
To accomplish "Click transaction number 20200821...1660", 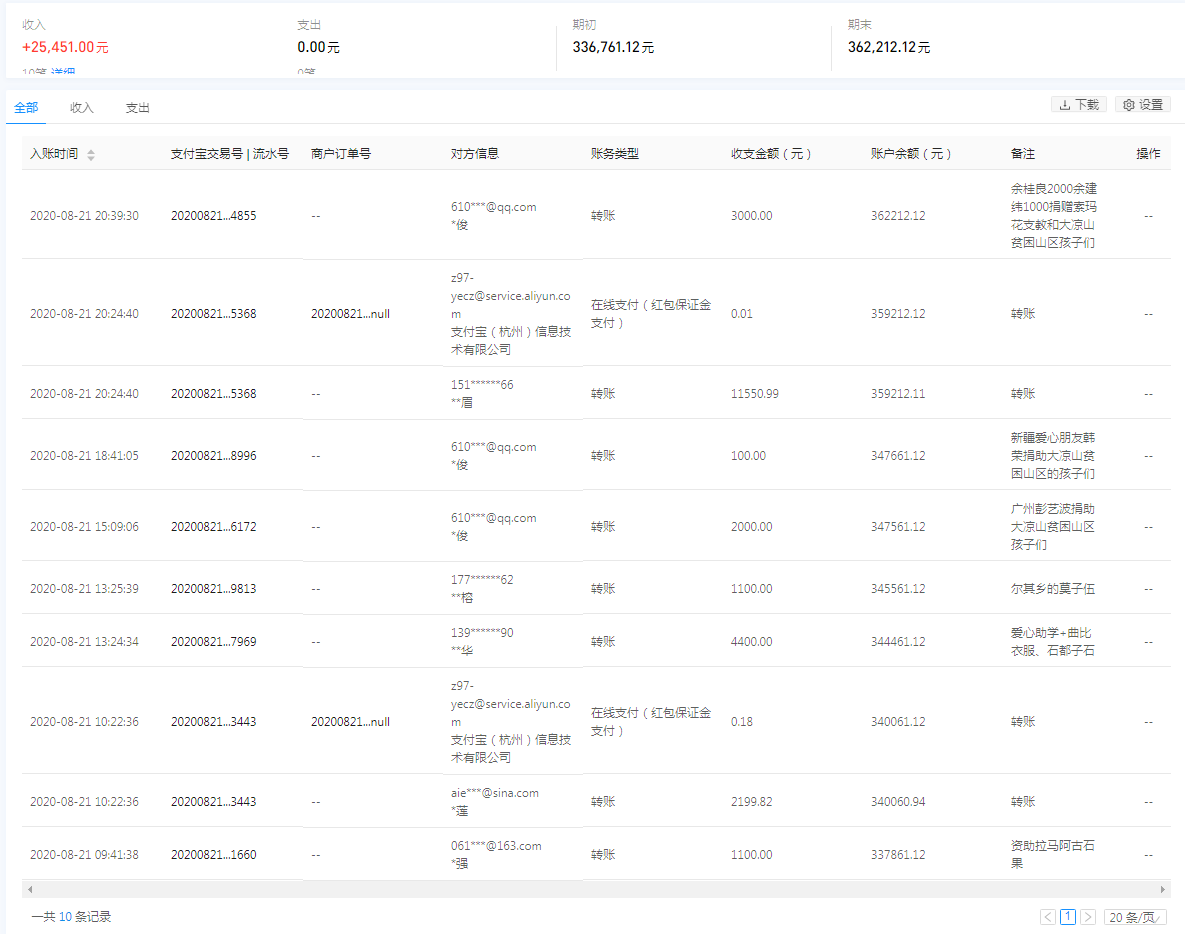I will [x=213, y=855].
